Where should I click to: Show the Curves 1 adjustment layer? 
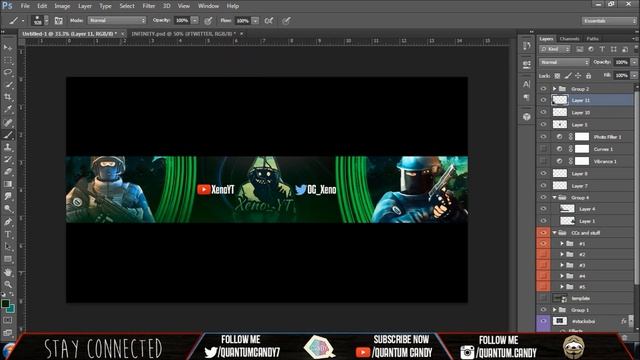click(x=543, y=149)
